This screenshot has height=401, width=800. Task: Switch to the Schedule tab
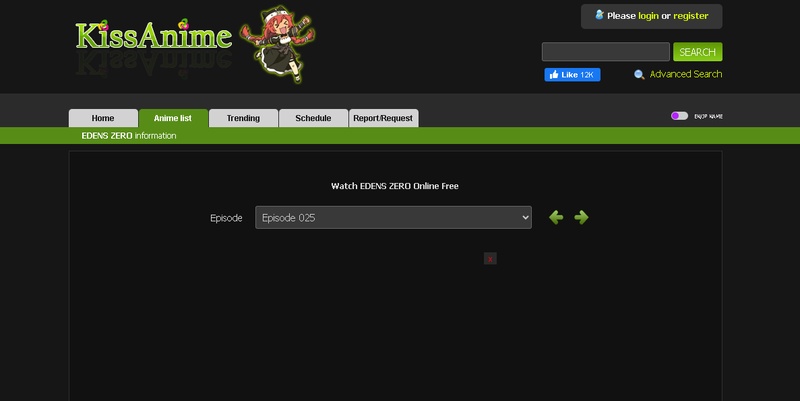313,118
